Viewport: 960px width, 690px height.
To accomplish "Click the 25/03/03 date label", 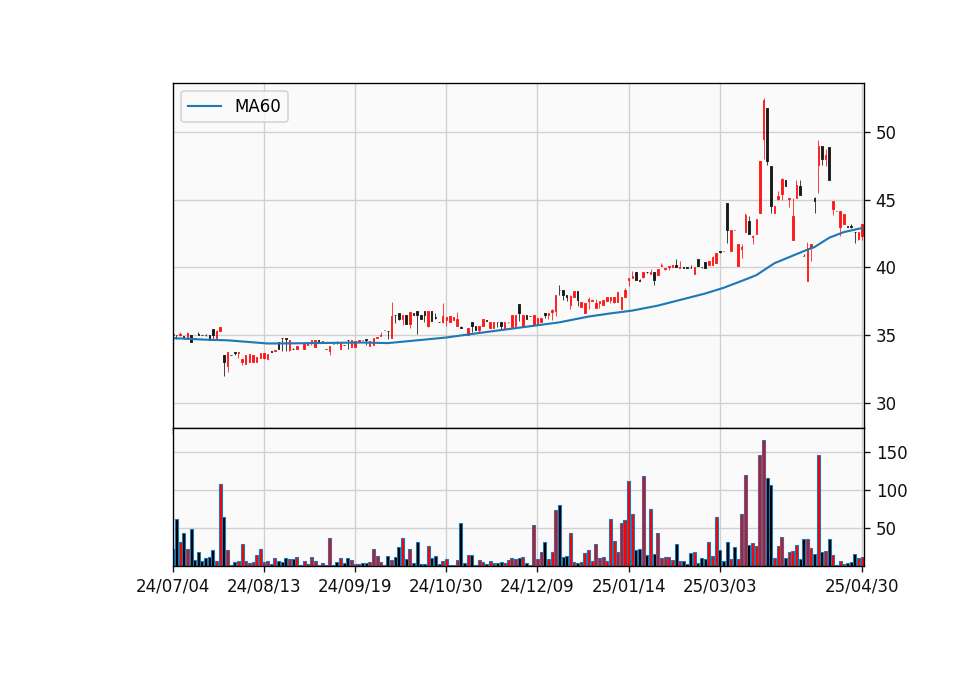I will (720, 586).
